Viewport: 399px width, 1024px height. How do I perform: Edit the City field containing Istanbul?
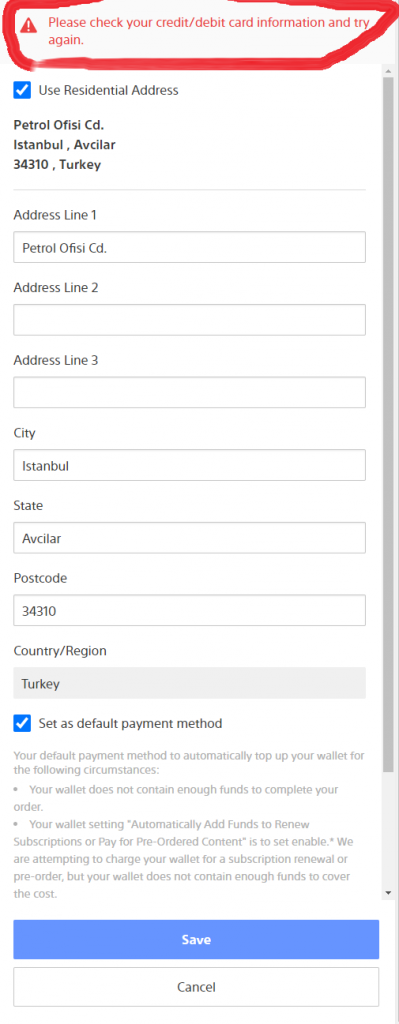click(x=189, y=466)
